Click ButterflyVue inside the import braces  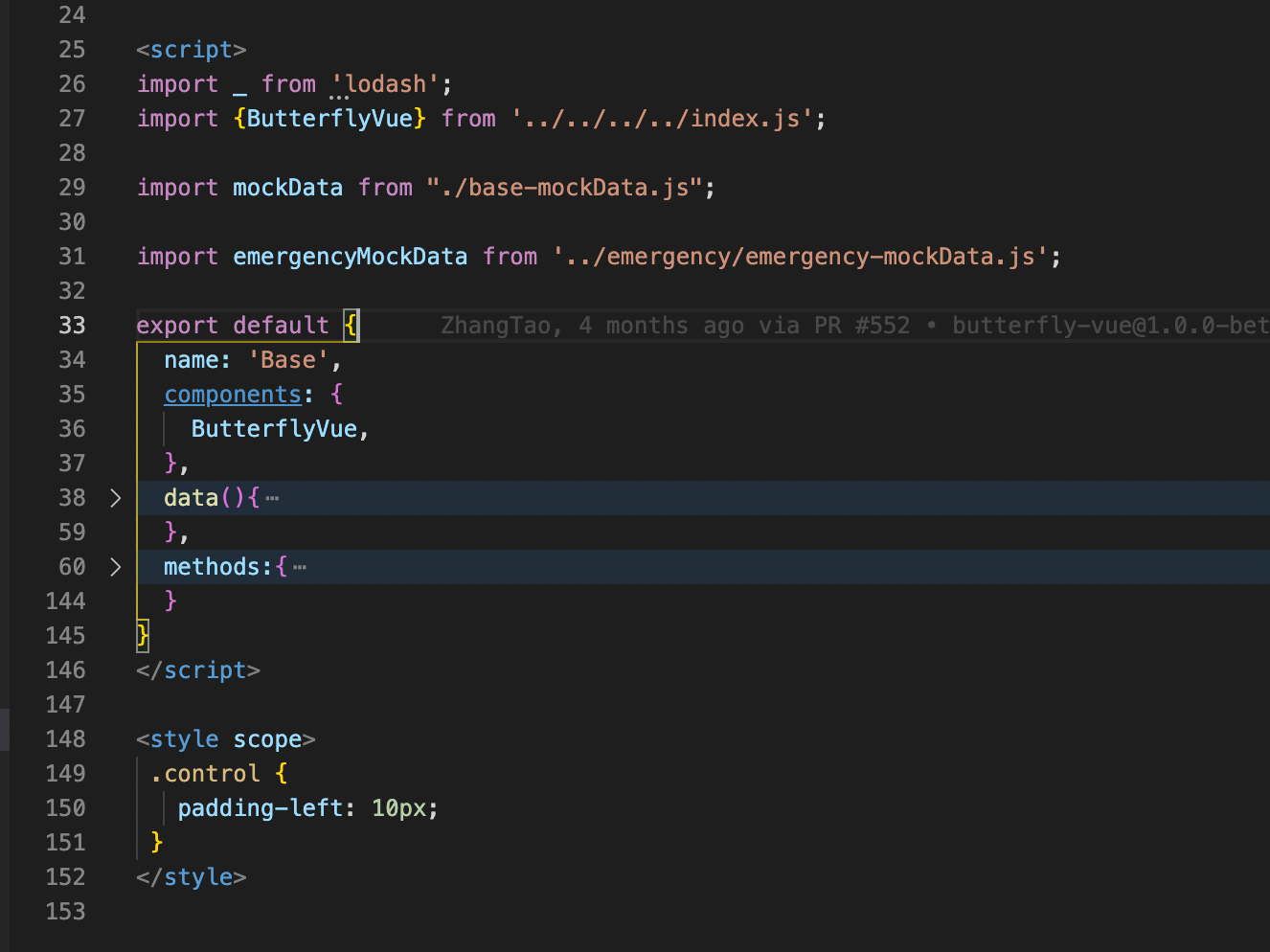[329, 119]
